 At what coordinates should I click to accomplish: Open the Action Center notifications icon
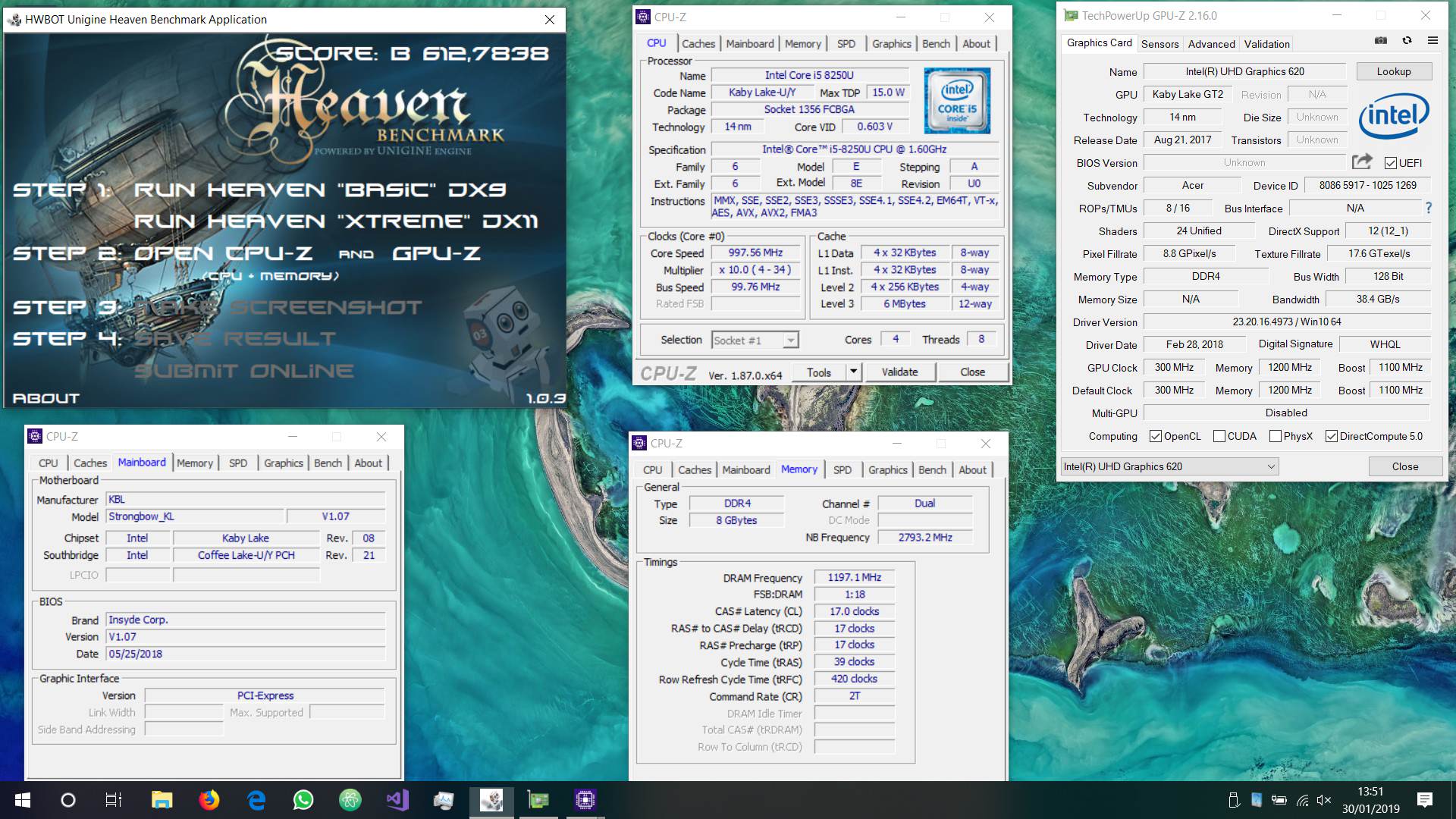tap(1425, 800)
